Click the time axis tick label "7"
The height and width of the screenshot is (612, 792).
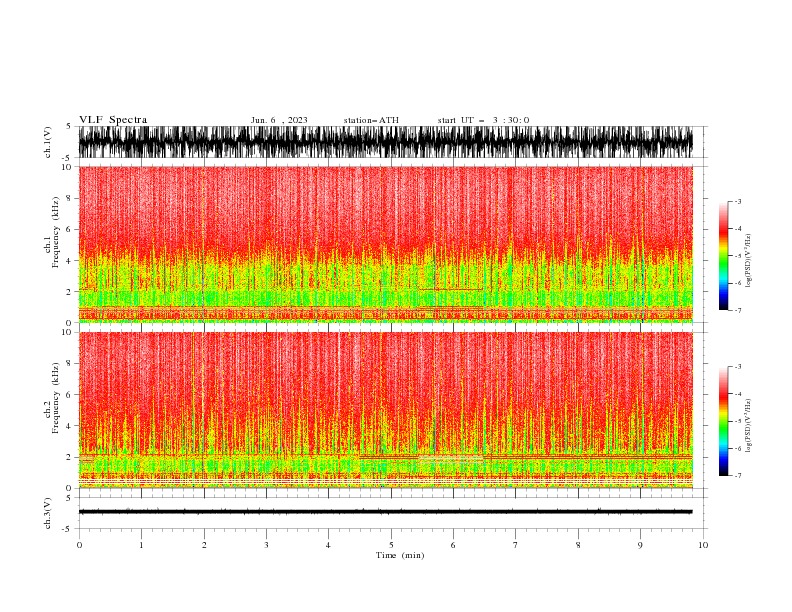516,545
